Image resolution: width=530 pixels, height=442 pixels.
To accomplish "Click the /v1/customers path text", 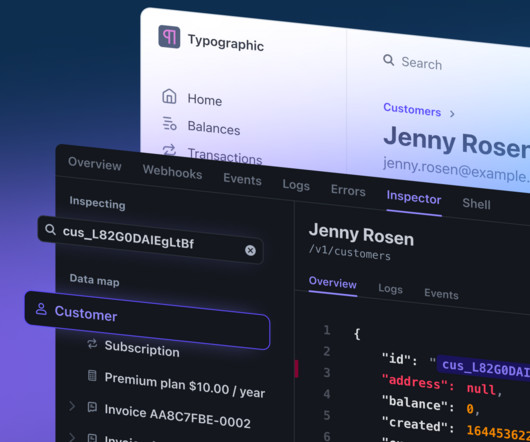I will click(350, 252).
